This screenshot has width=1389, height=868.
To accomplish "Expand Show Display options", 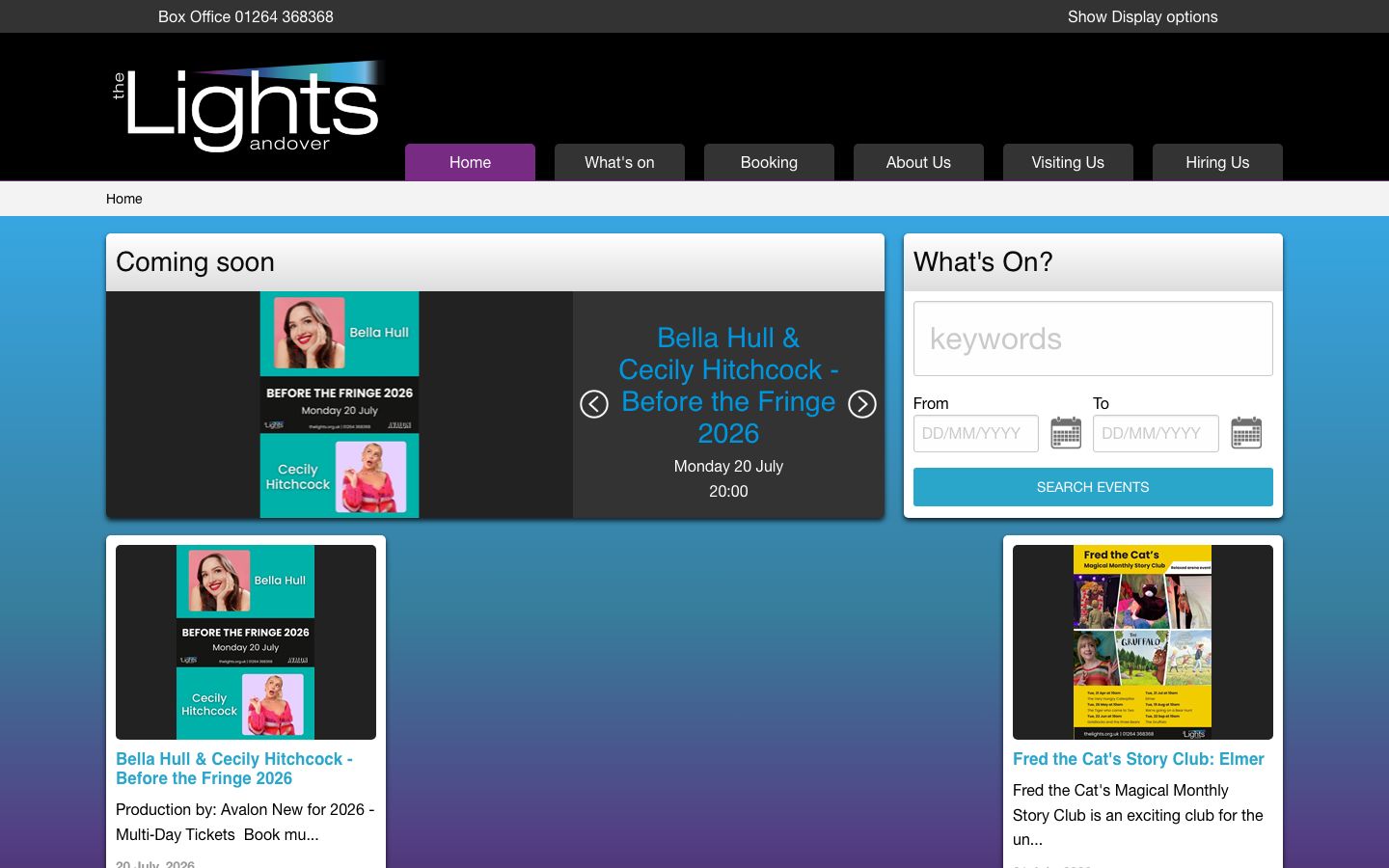I will tap(1142, 16).
